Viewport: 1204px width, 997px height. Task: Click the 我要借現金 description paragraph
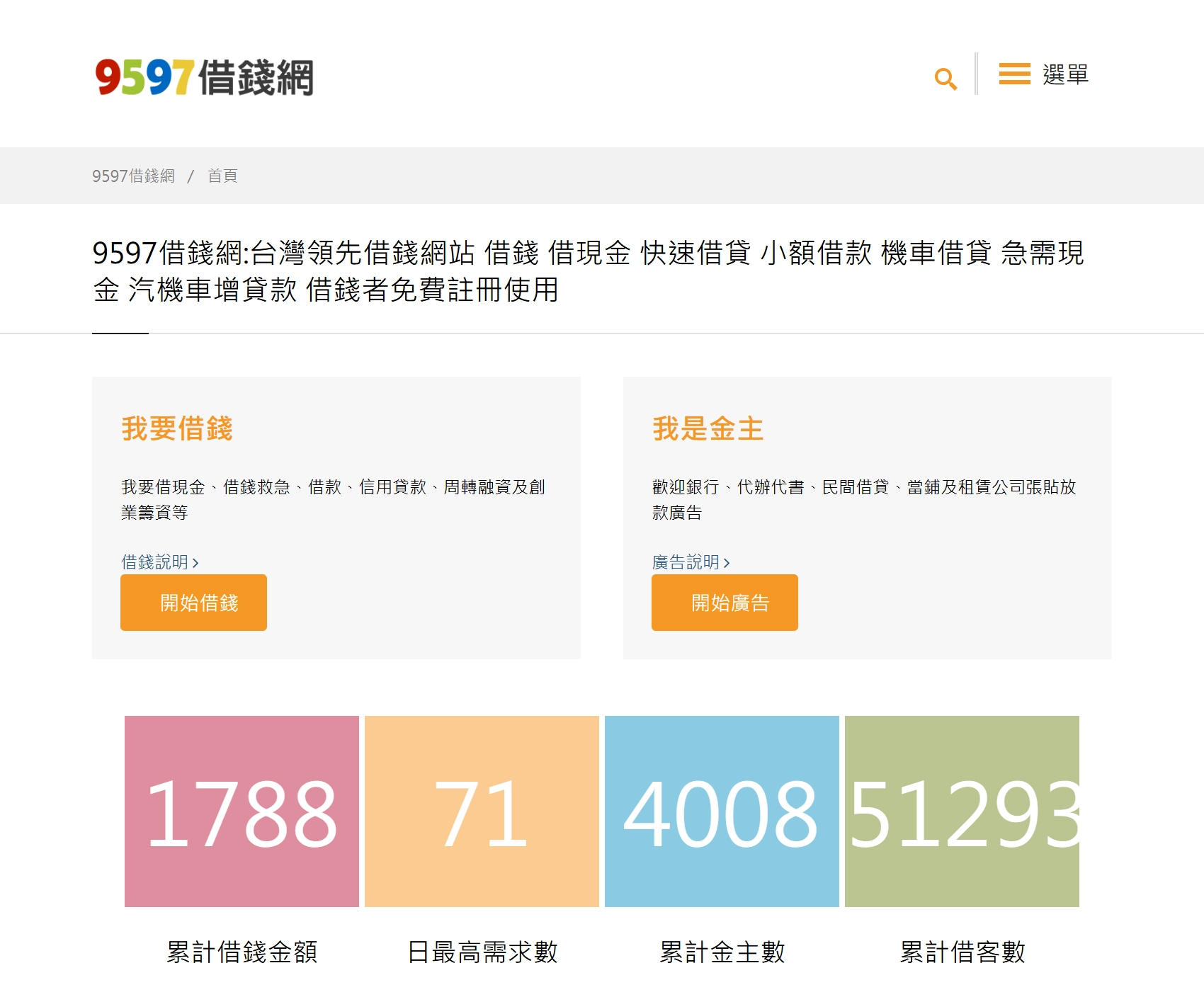click(333, 499)
